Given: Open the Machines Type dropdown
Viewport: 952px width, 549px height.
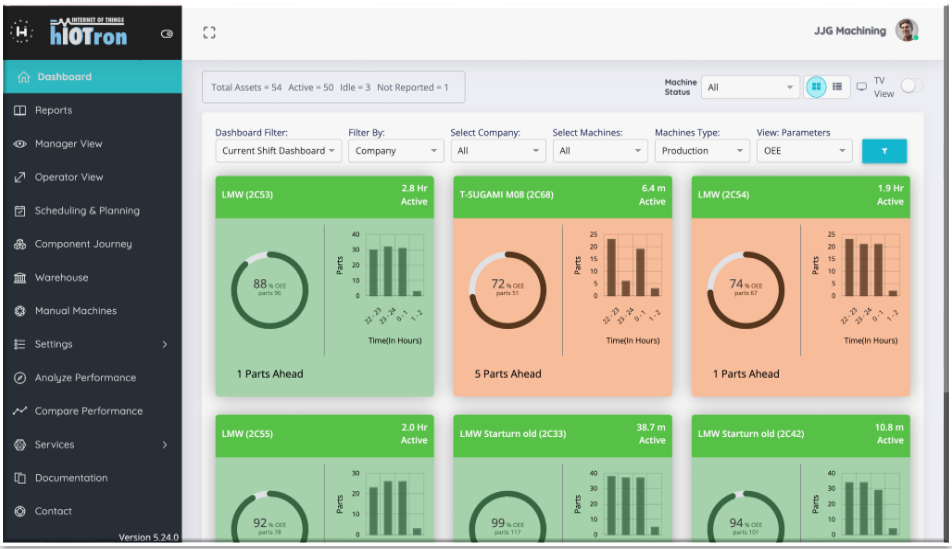Looking at the screenshot, I should coord(701,151).
